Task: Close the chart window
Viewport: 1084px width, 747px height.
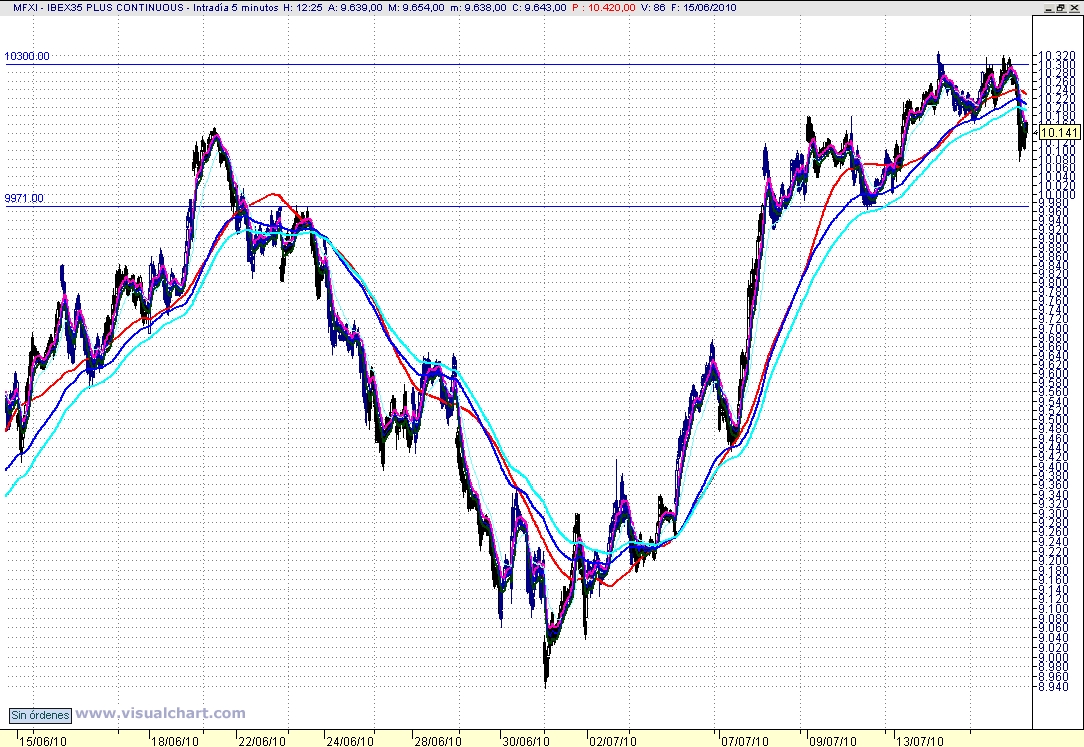Action: coord(1072,7)
